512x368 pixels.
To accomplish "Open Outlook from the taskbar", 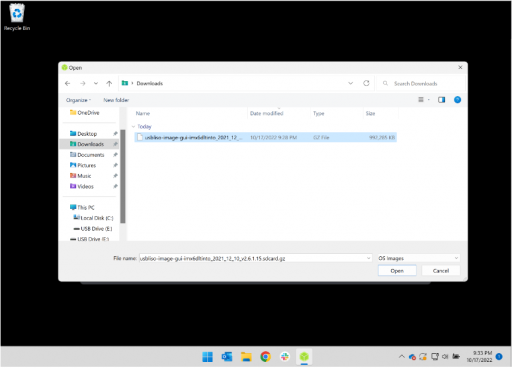I will click(x=227, y=357).
